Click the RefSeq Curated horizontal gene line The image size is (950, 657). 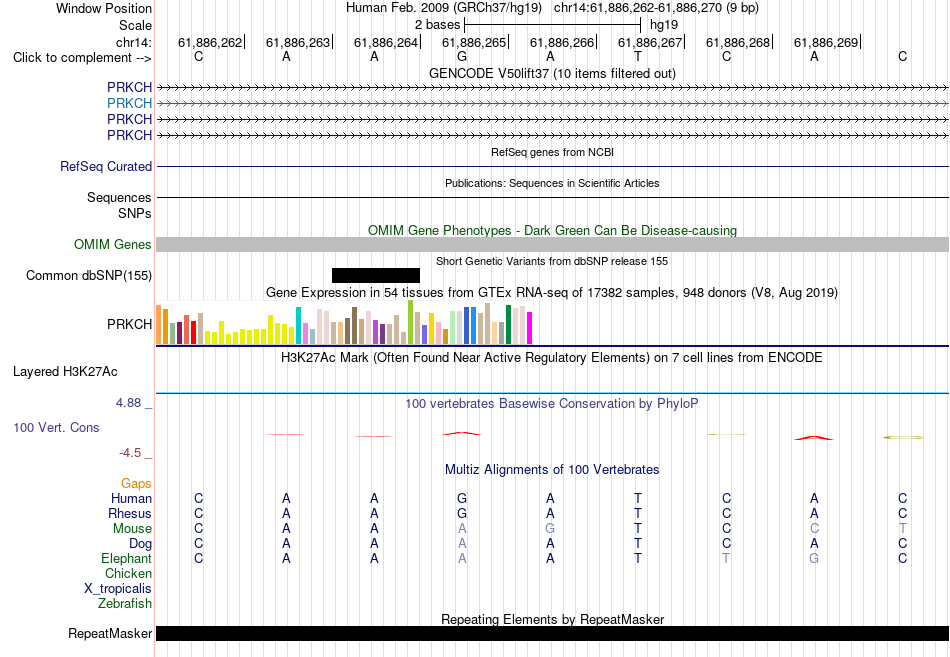pos(552,166)
